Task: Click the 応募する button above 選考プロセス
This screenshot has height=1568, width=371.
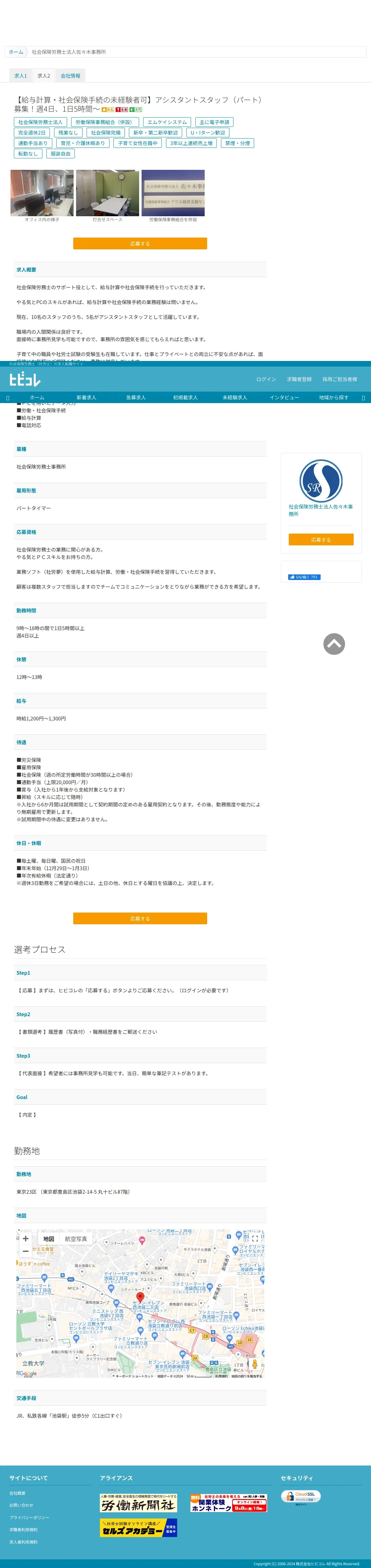Action: click(140, 918)
